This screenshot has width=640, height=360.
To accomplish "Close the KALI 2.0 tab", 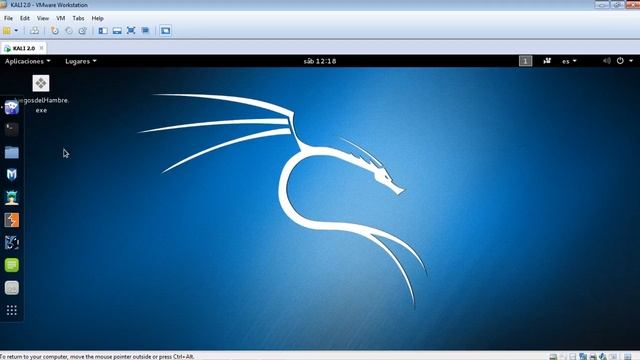I will pos(41,48).
